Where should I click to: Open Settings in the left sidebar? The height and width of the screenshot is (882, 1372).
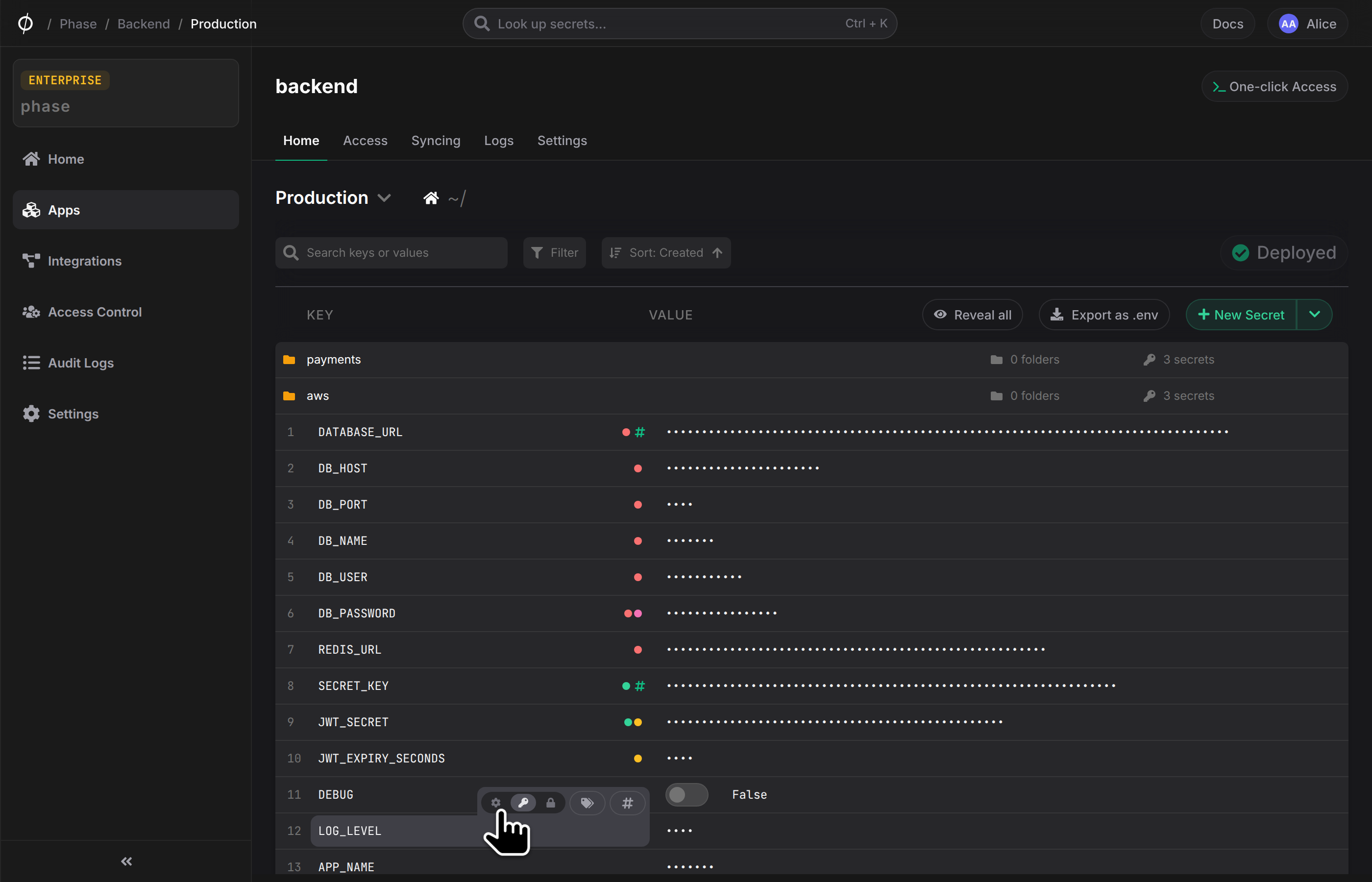tap(125, 414)
